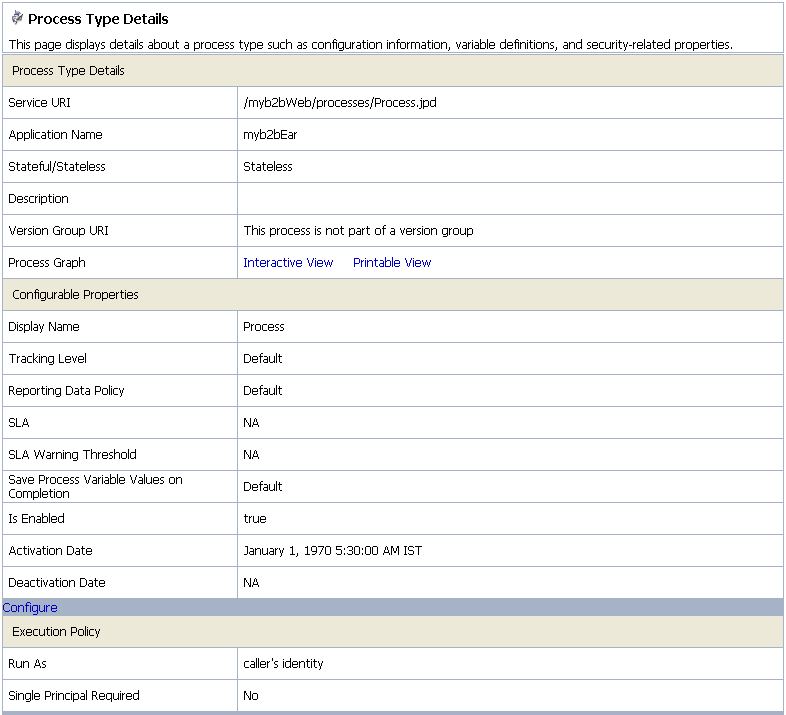Open the Interactive View process graph
The height and width of the screenshot is (715, 786).
coord(288,263)
